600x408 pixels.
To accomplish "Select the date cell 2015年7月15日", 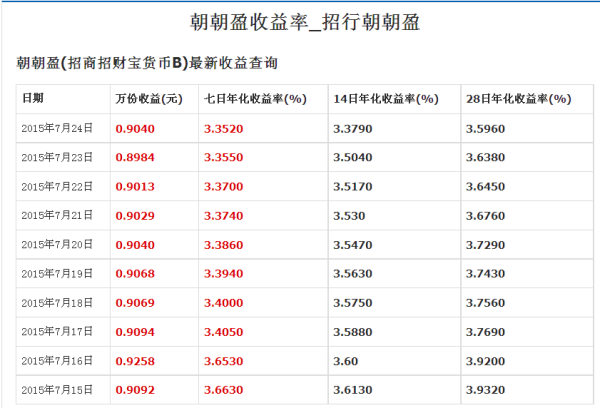I will (x=57, y=390).
